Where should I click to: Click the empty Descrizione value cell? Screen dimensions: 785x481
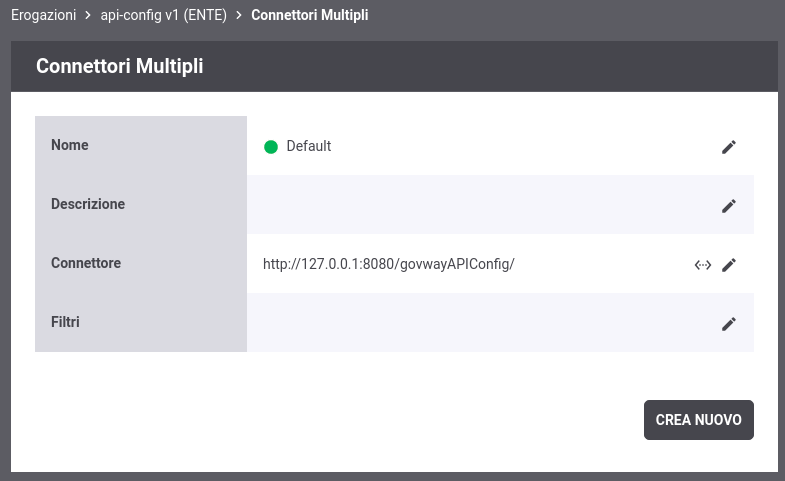[481, 205]
